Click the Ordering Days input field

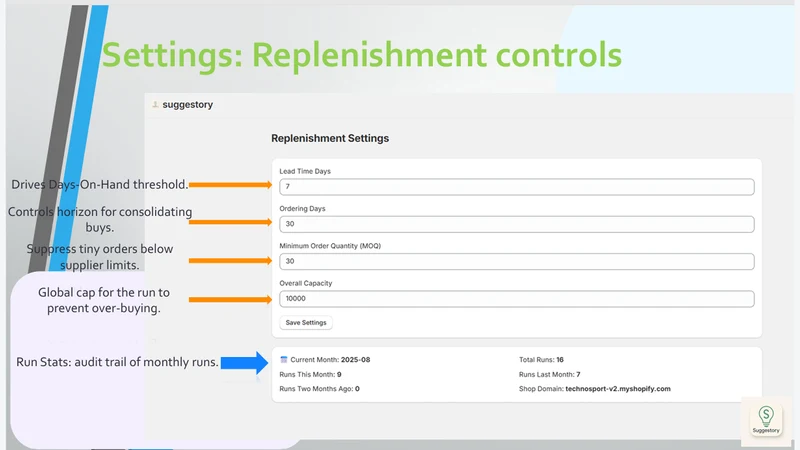(x=516, y=224)
